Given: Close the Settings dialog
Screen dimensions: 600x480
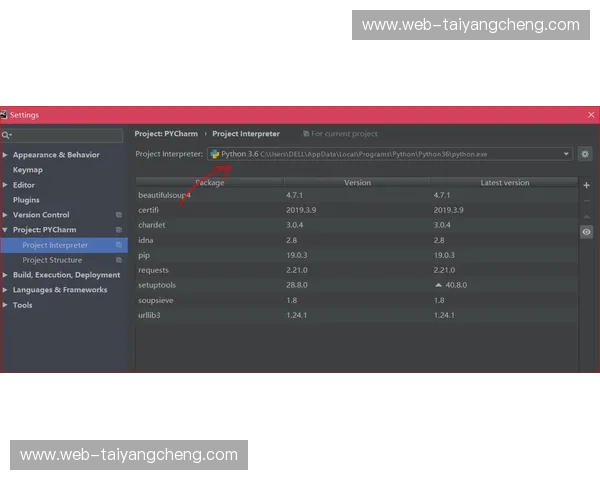Looking at the screenshot, I should click(591, 115).
